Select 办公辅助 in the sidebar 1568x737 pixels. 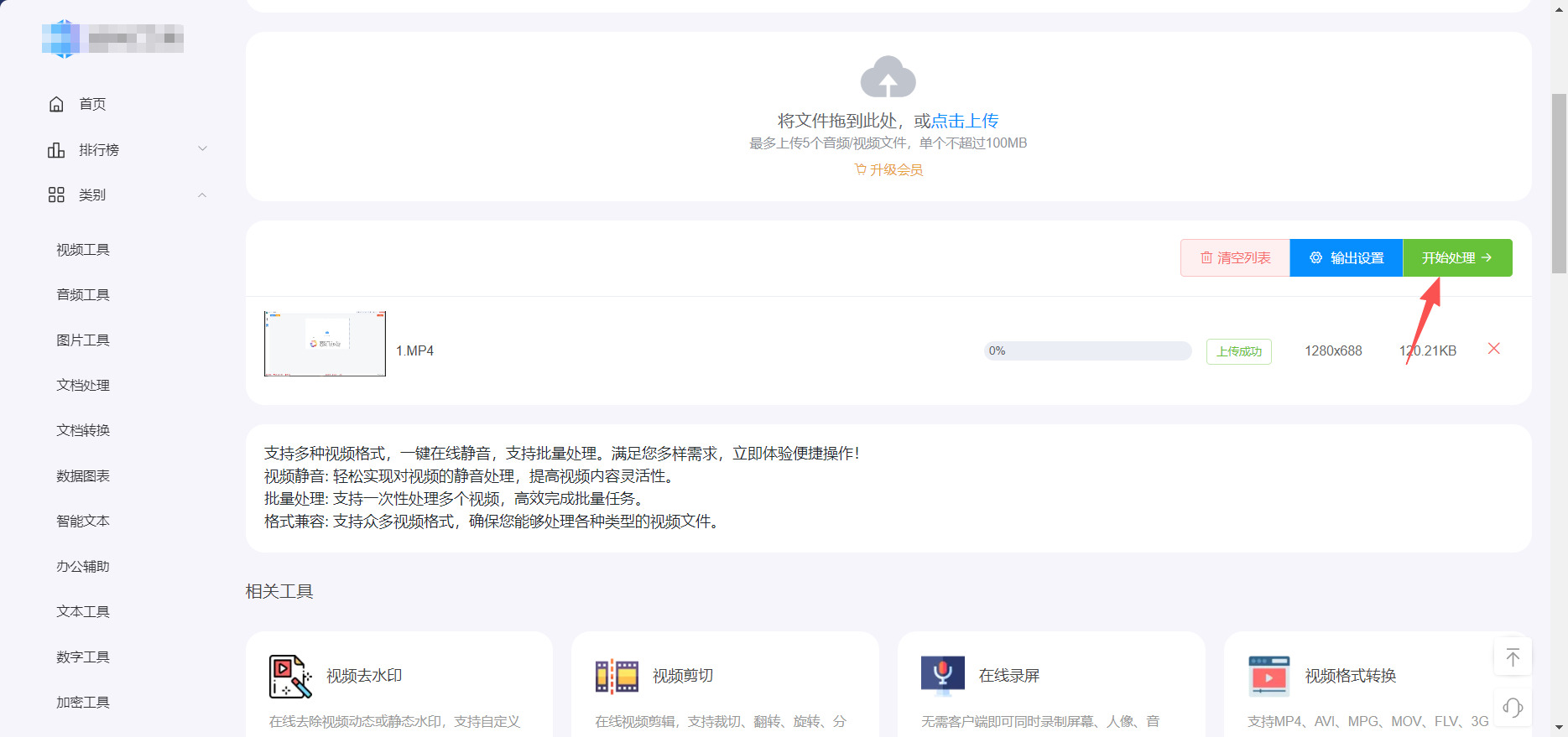coord(83,567)
